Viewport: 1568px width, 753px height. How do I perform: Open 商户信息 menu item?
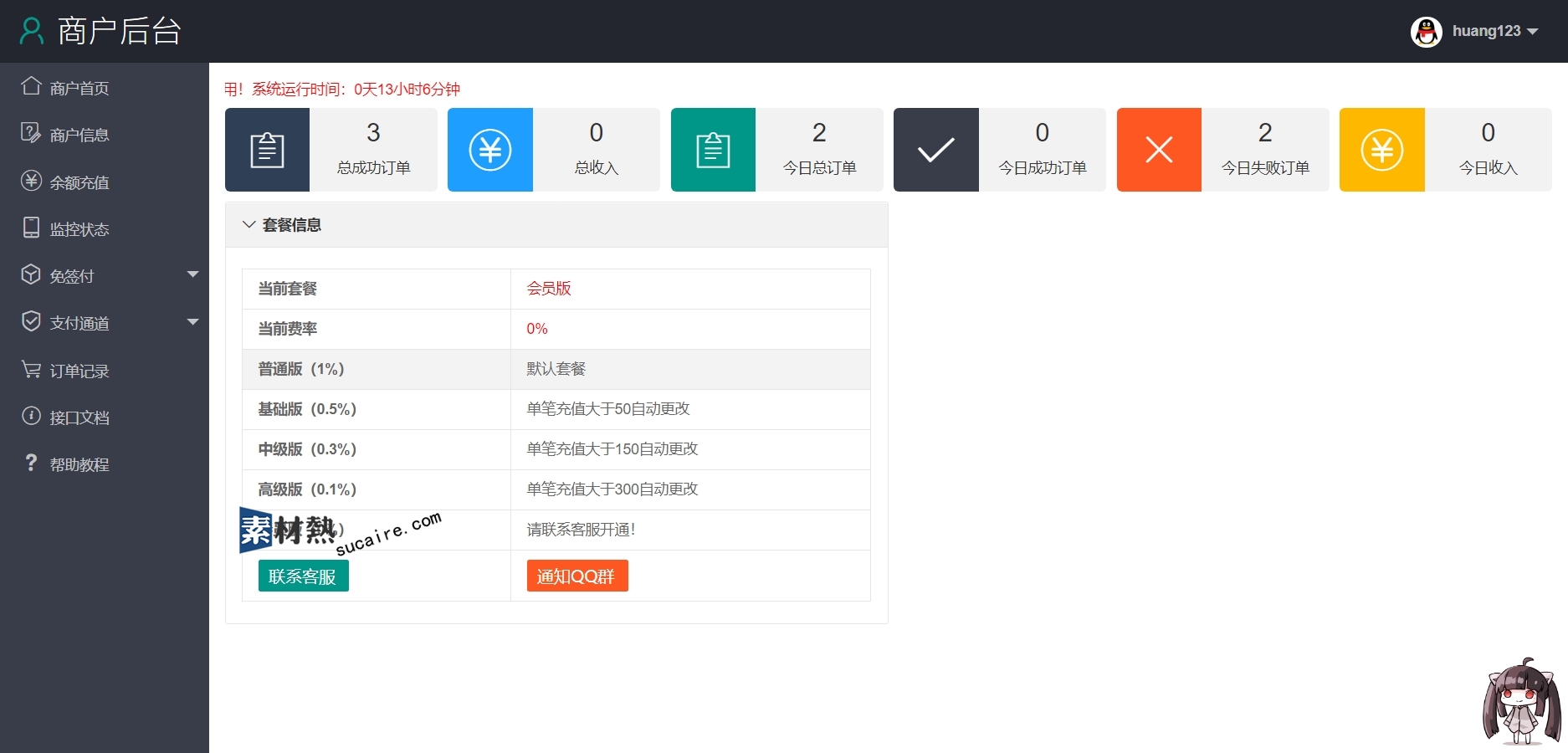tap(105, 134)
